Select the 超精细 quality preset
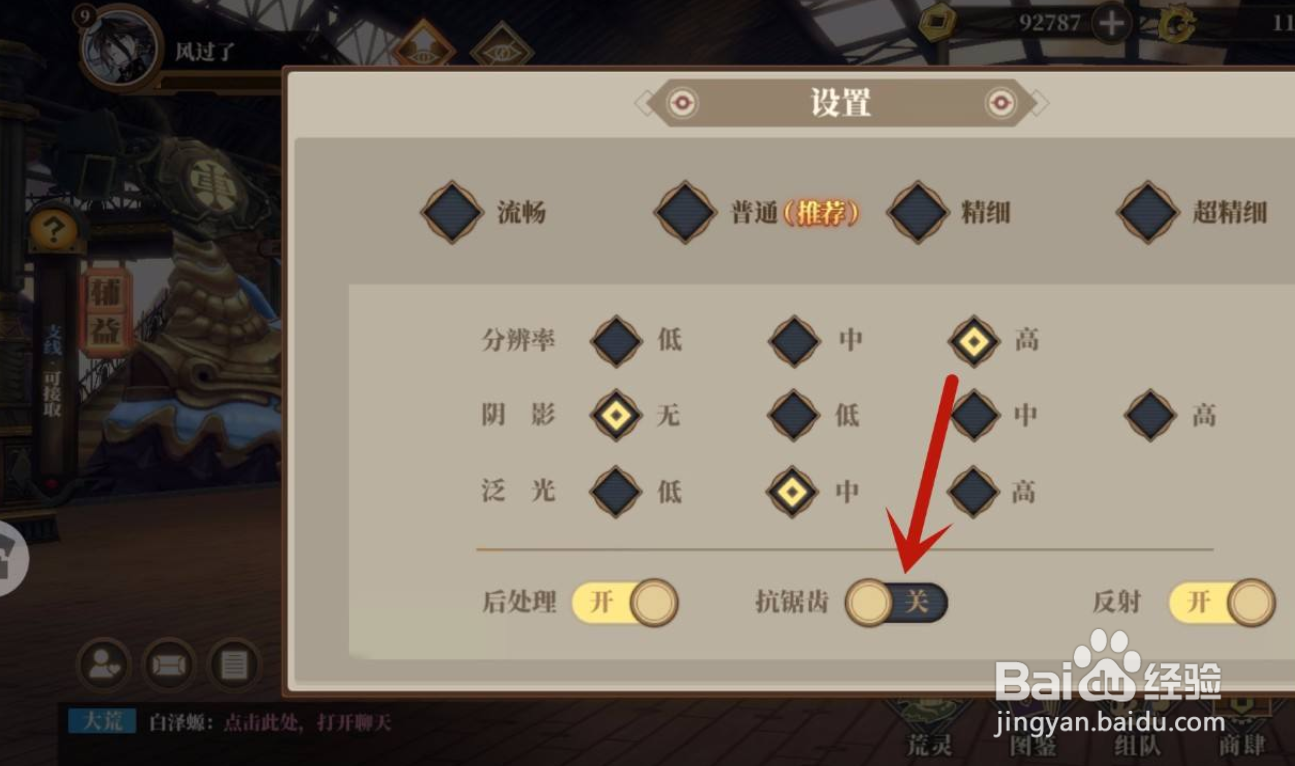 click(x=1192, y=212)
